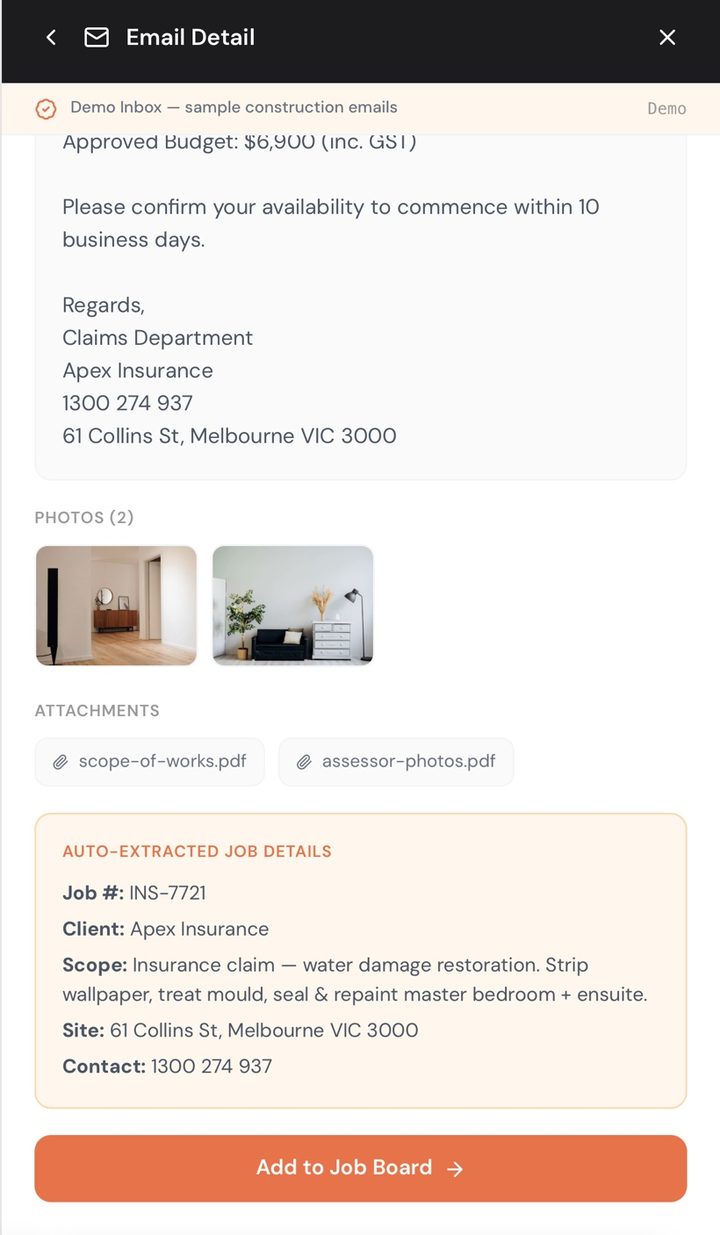Image resolution: width=720 pixels, height=1235 pixels.
Task: Click the email signature phone number 1300 274 937
Action: point(128,403)
